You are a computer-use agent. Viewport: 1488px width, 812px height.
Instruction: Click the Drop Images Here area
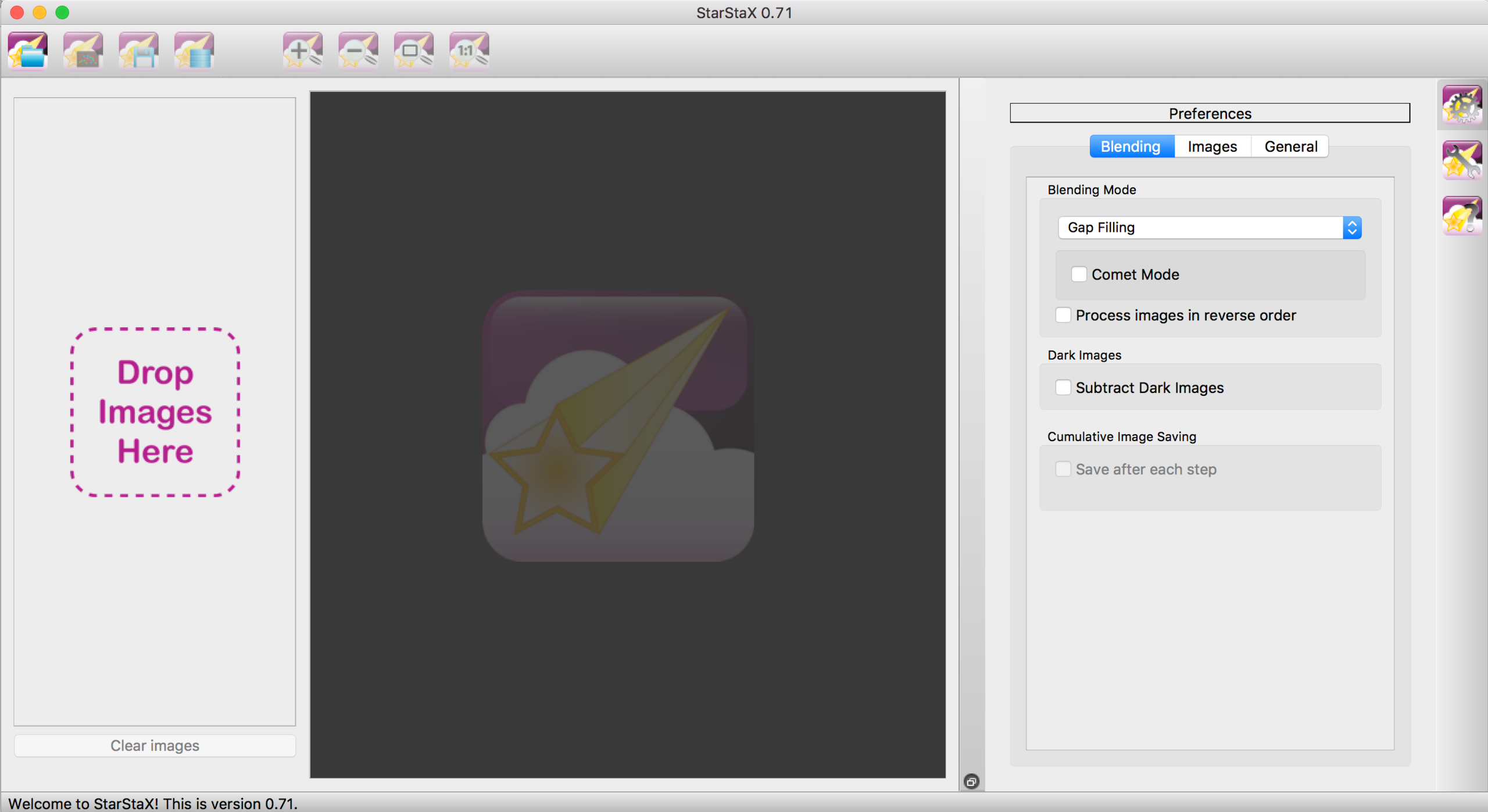pos(155,412)
